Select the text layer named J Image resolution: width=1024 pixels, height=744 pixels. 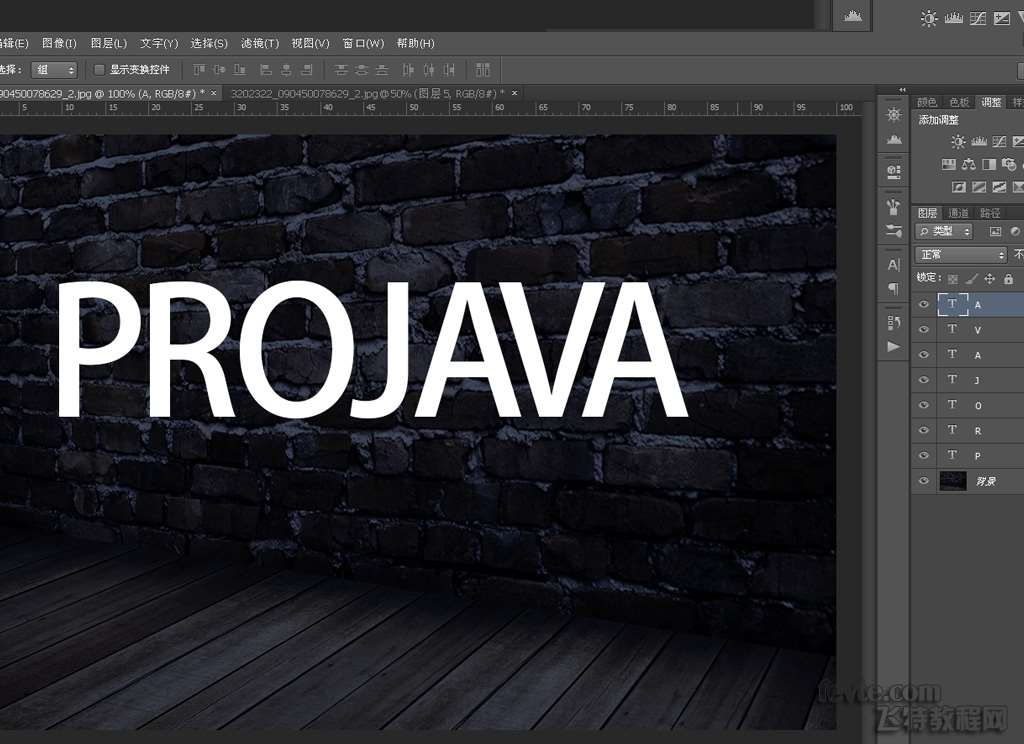pos(980,380)
